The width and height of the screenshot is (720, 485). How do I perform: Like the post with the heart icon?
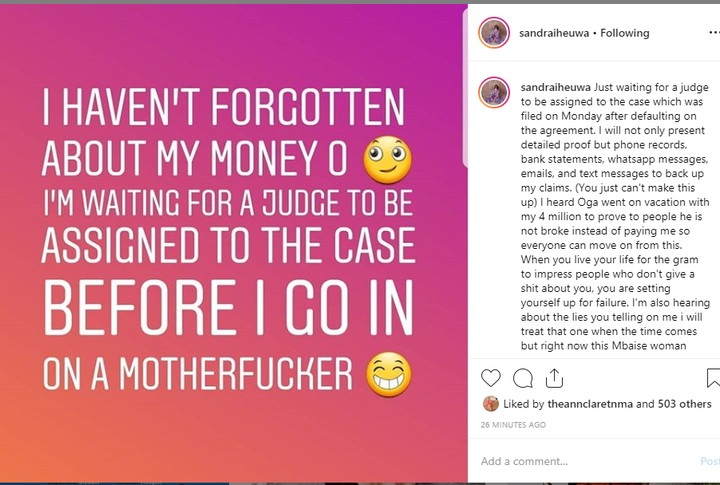point(491,378)
